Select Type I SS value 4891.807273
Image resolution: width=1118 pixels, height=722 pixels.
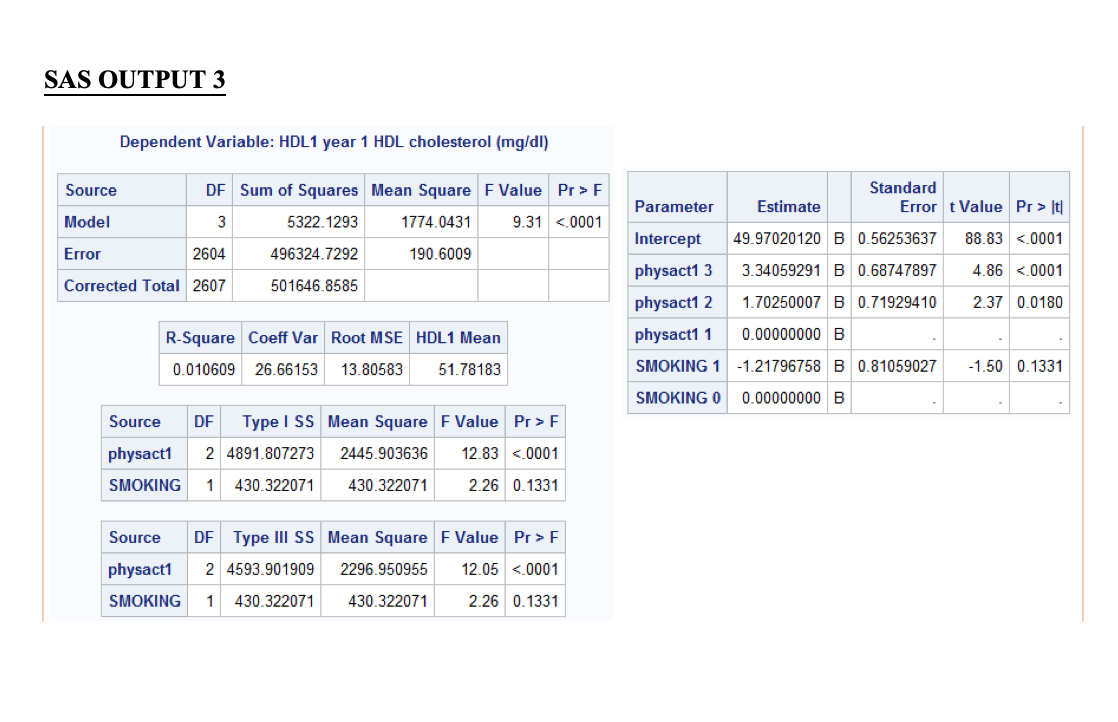(270, 453)
